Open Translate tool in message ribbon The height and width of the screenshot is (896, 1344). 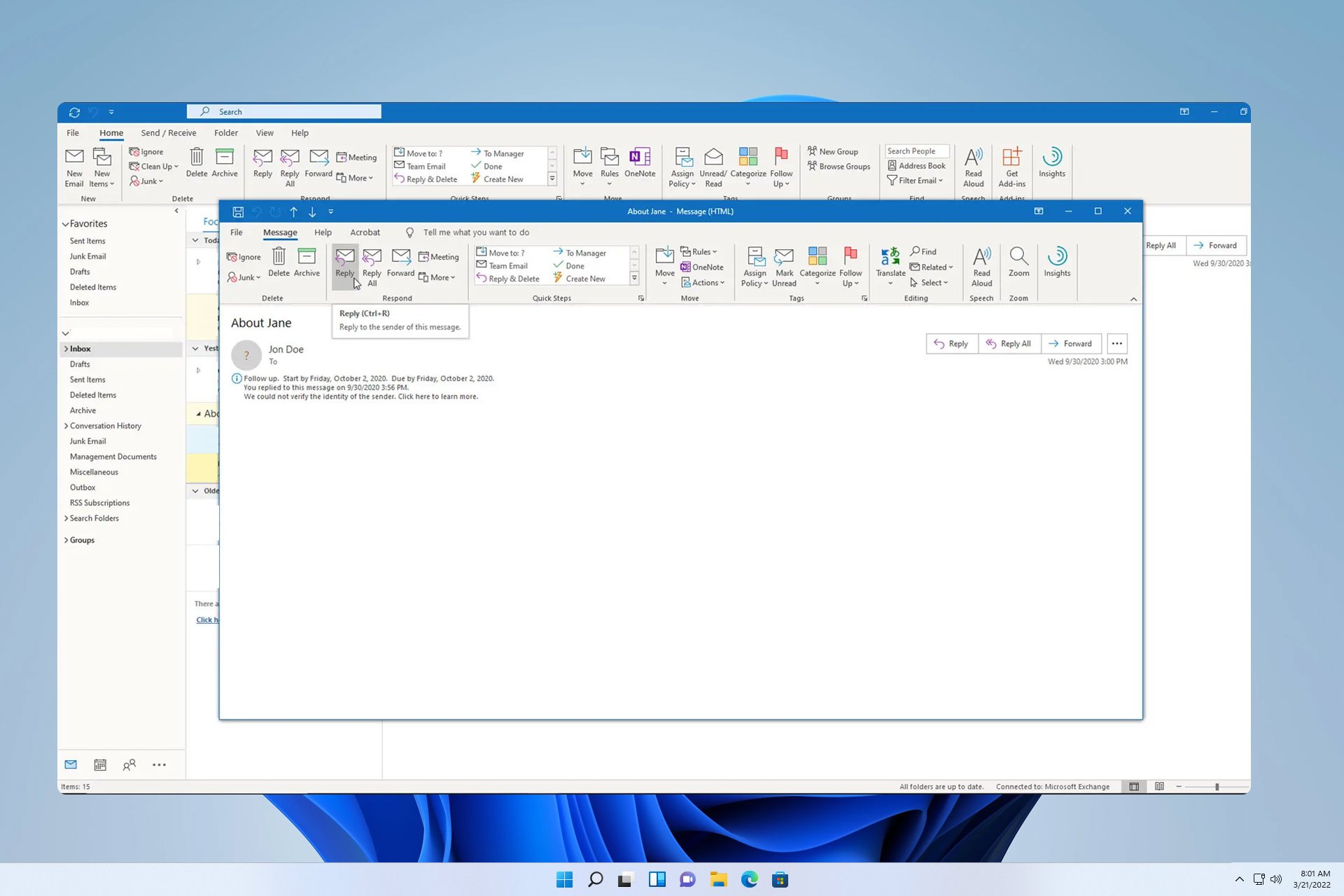pyautogui.click(x=890, y=267)
